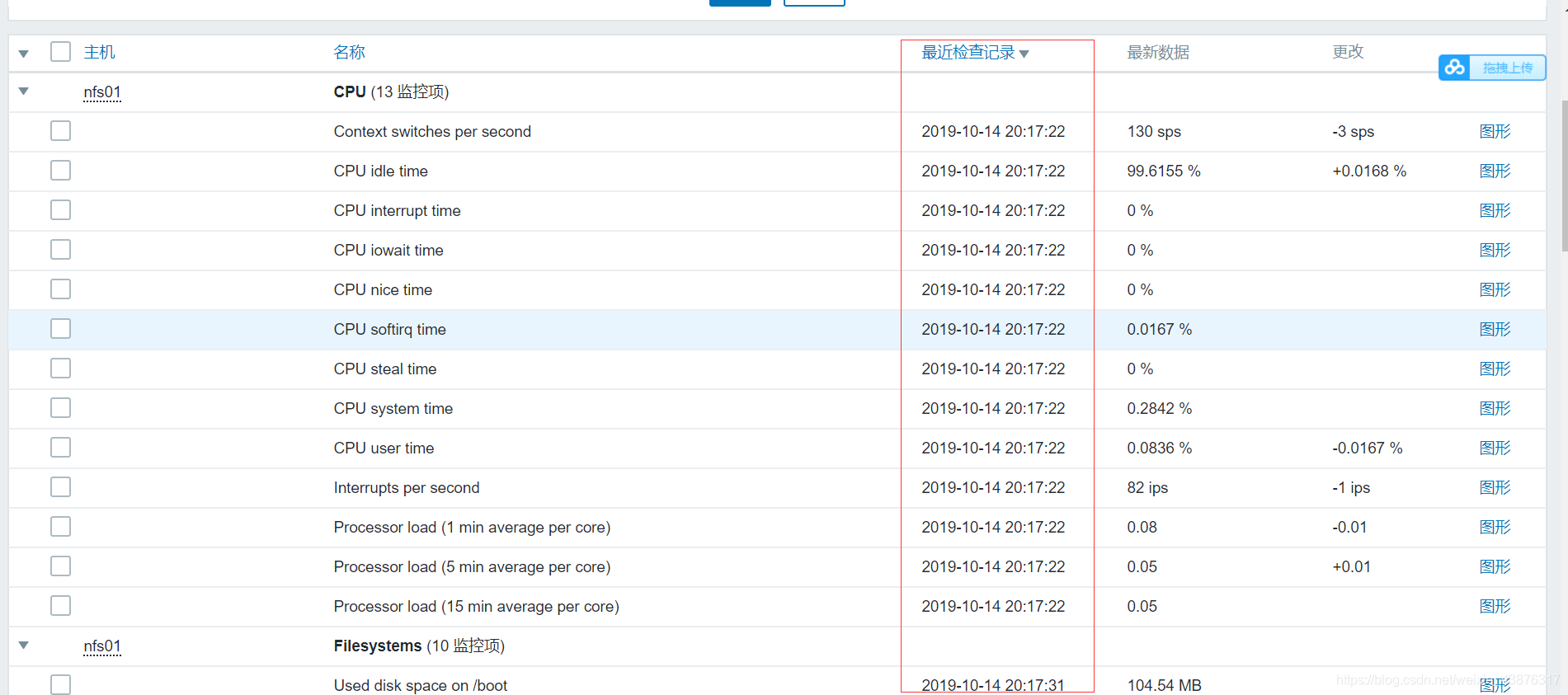The image size is (1568, 695).
Task: Click Processor load (15 min average per core) name
Action: [x=477, y=606]
